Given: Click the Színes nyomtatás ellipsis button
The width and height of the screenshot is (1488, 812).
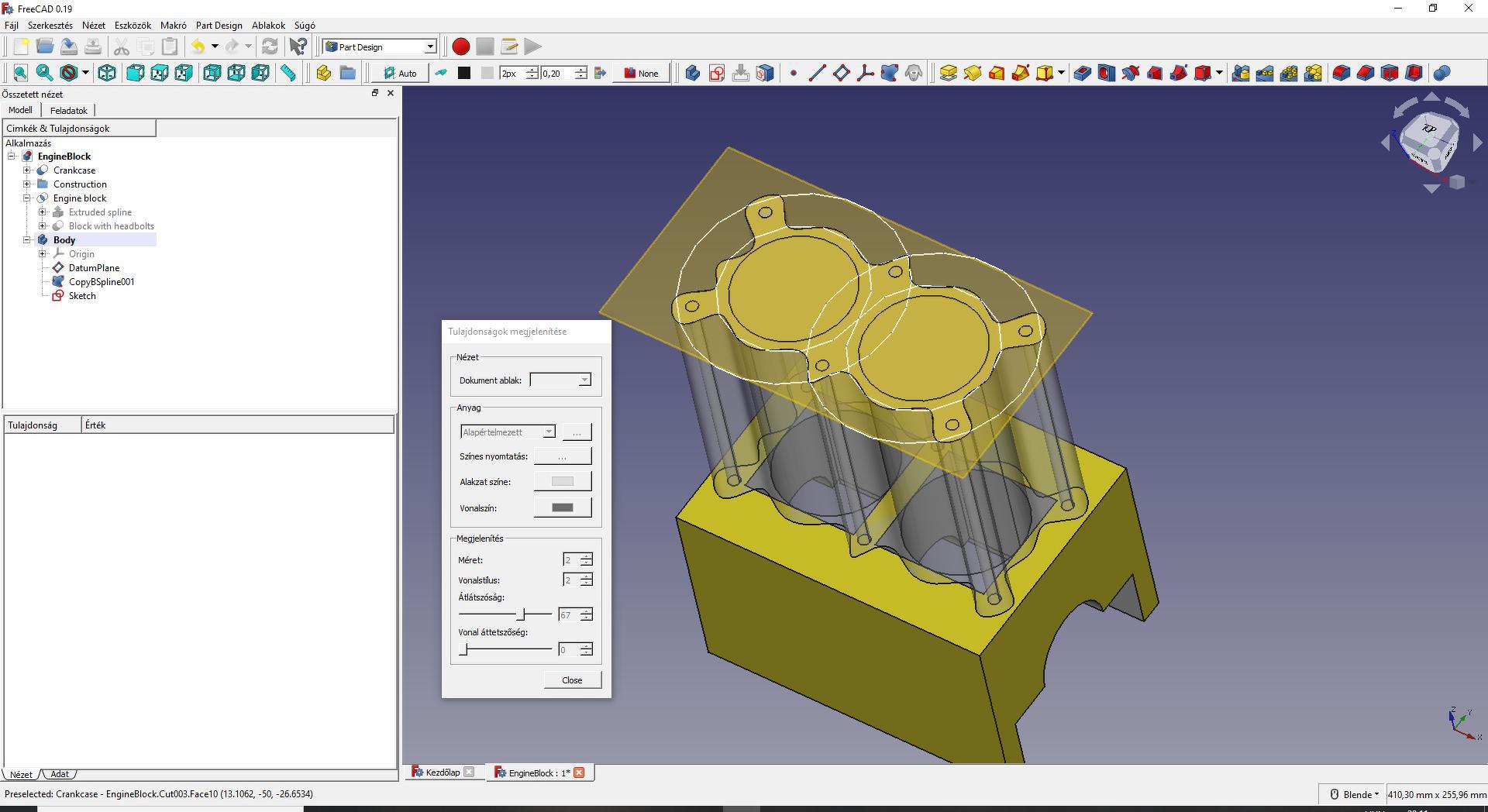Looking at the screenshot, I should pos(563,456).
